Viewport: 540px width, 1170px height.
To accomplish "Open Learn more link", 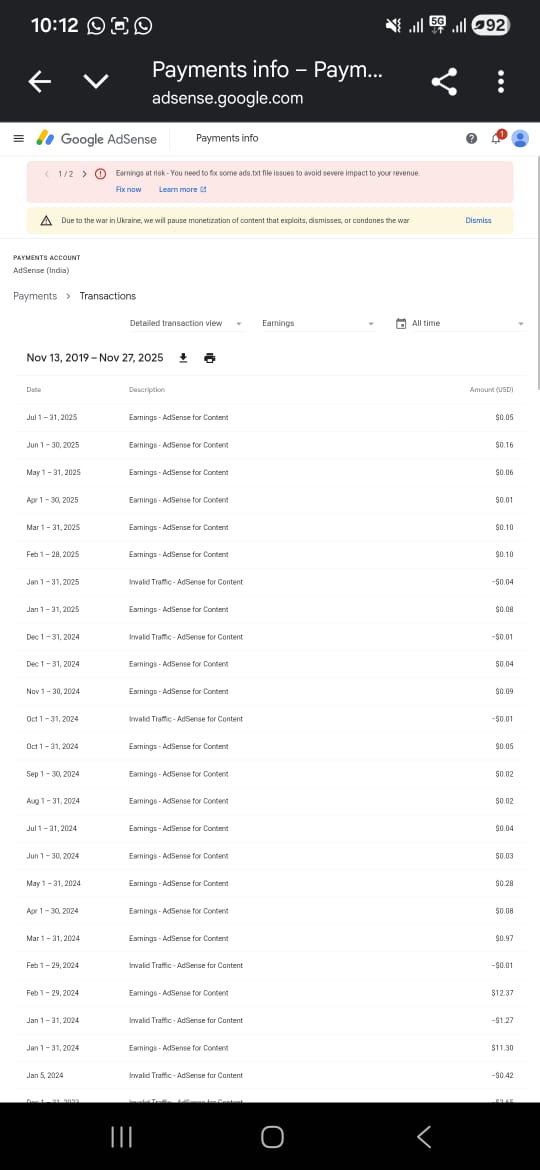I will tap(183, 190).
